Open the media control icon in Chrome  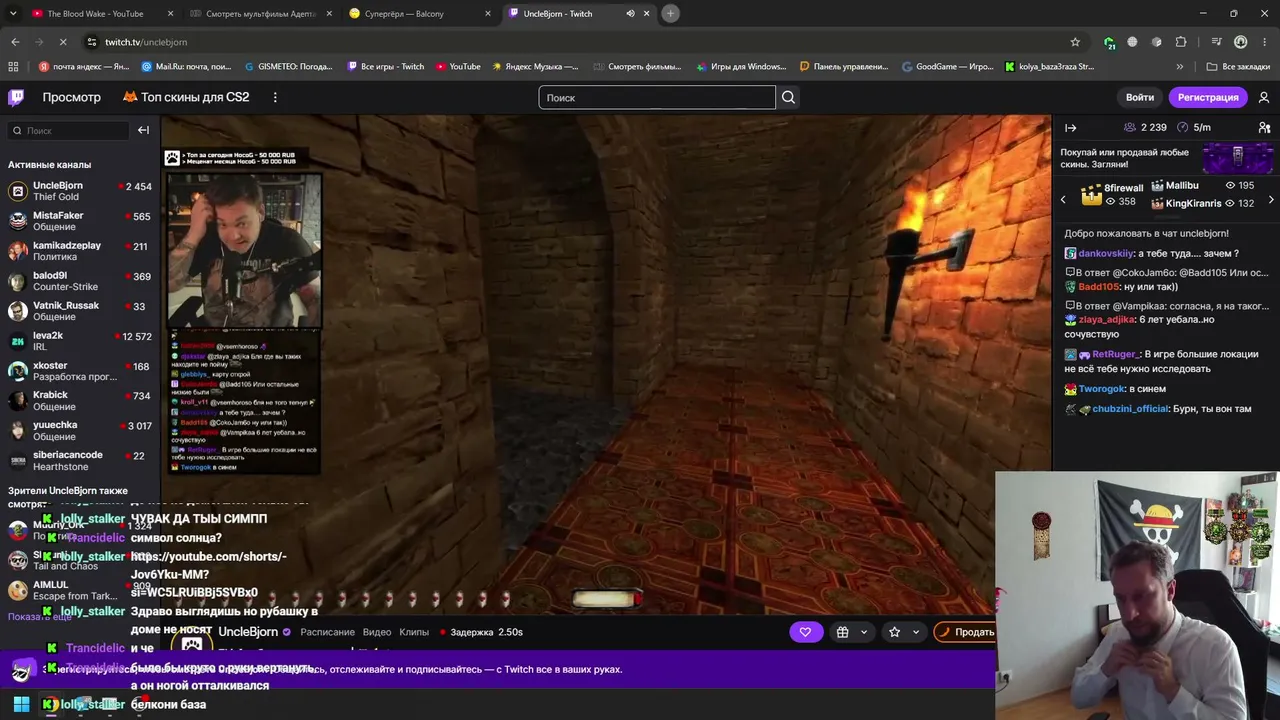click(1216, 42)
